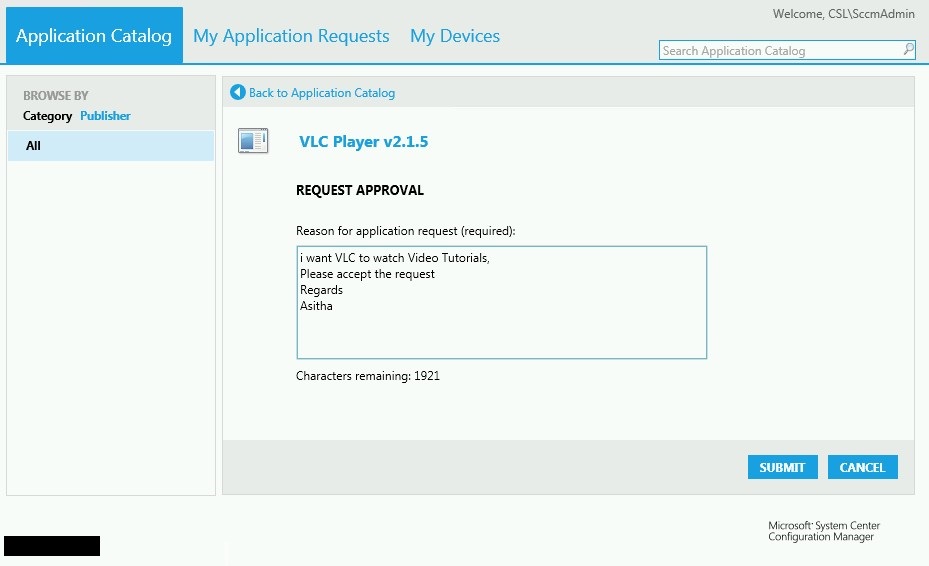Click the Characters remaining: 1921 text
Screen dimensions: 929x566
[x=368, y=376]
